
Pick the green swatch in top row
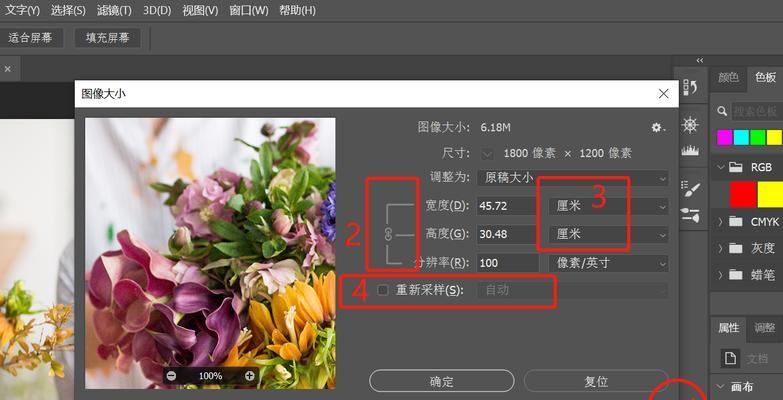coord(758,137)
